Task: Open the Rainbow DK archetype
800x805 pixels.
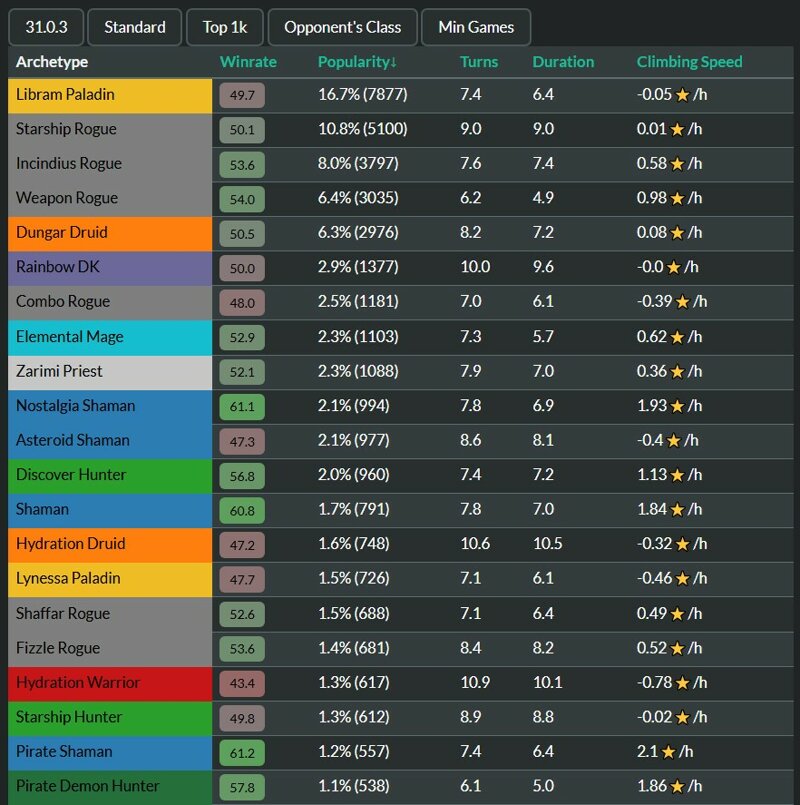Action: tap(110, 268)
